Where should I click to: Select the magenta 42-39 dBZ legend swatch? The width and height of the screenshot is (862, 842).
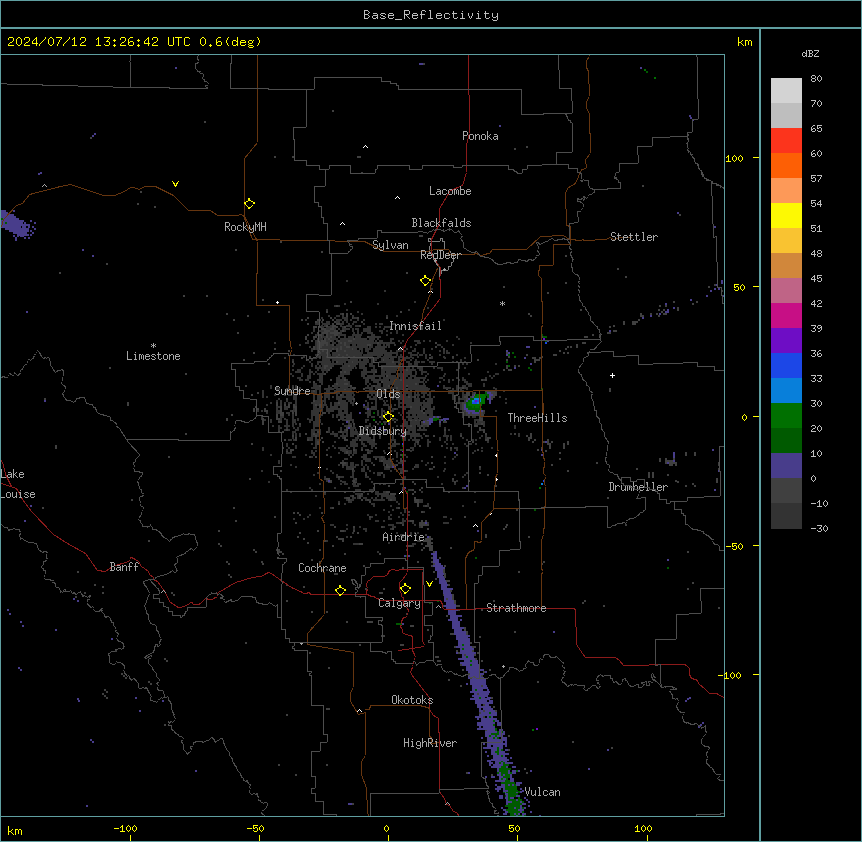click(786, 315)
